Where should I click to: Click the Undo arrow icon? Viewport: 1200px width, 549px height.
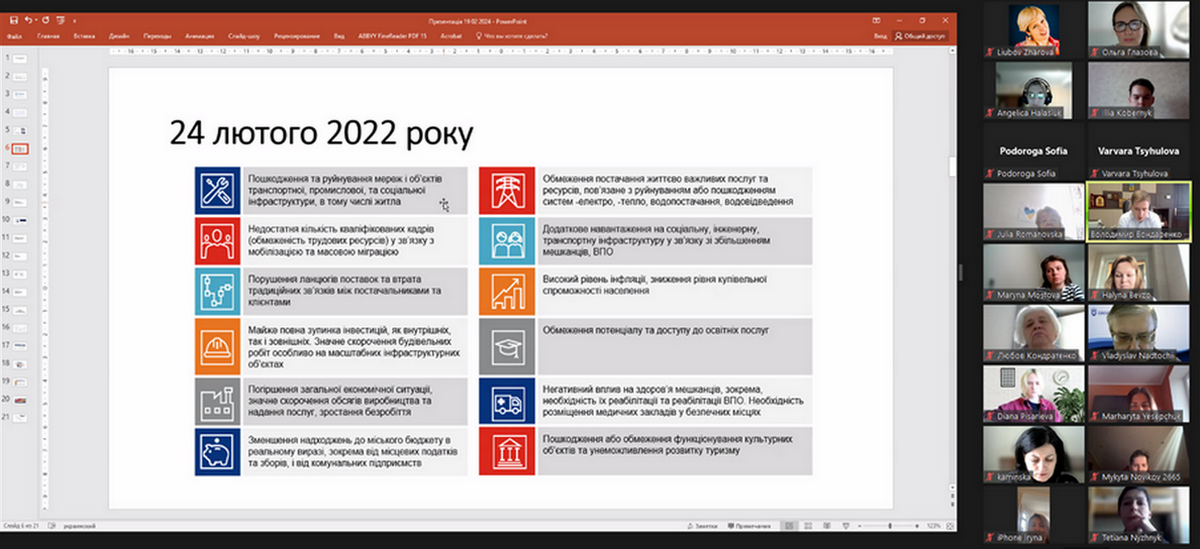(x=29, y=19)
